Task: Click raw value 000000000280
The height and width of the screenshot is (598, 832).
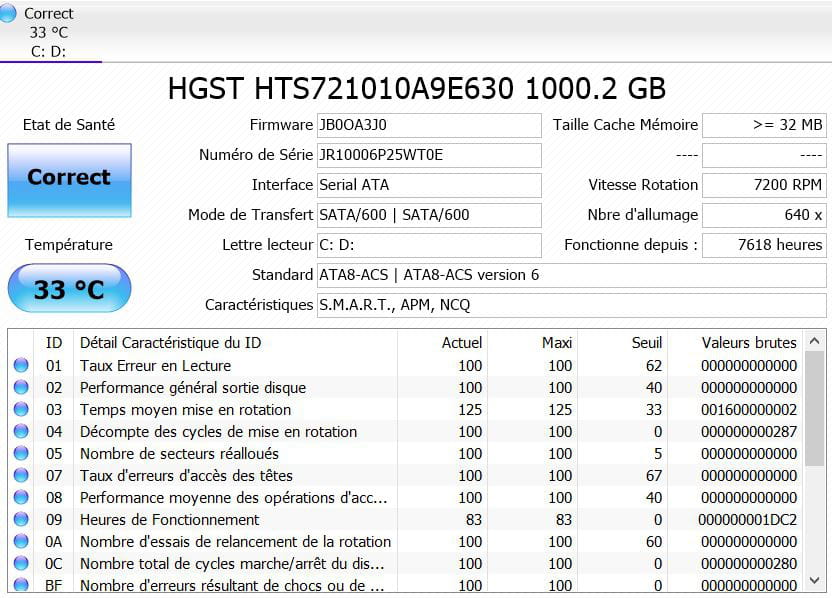Action: (749, 564)
